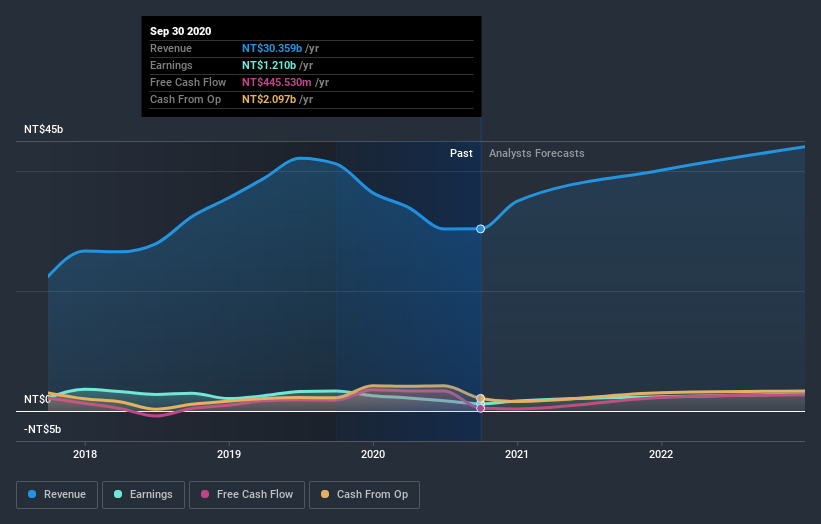Image resolution: width=821 pixels, height=524 pixels.
Task: Select the 2020 x-axis label
Action: [x=373, y=454]
